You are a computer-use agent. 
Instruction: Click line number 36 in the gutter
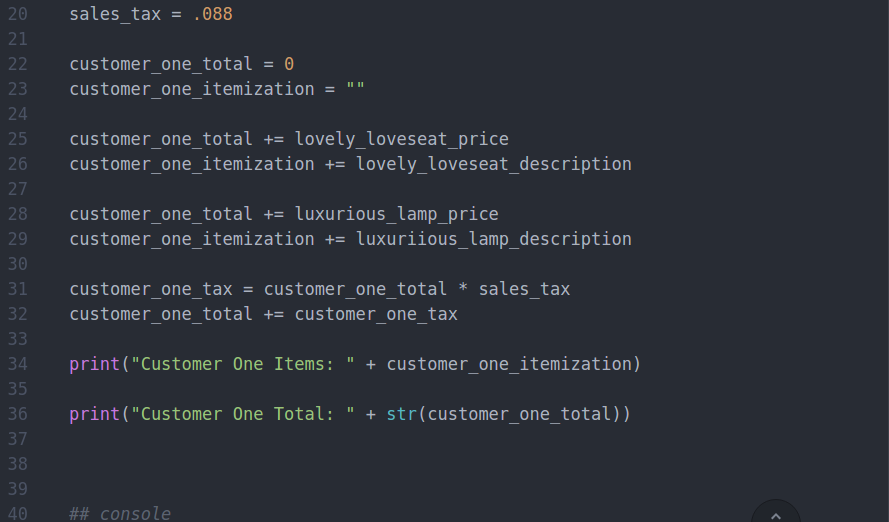tap(18, 414)
